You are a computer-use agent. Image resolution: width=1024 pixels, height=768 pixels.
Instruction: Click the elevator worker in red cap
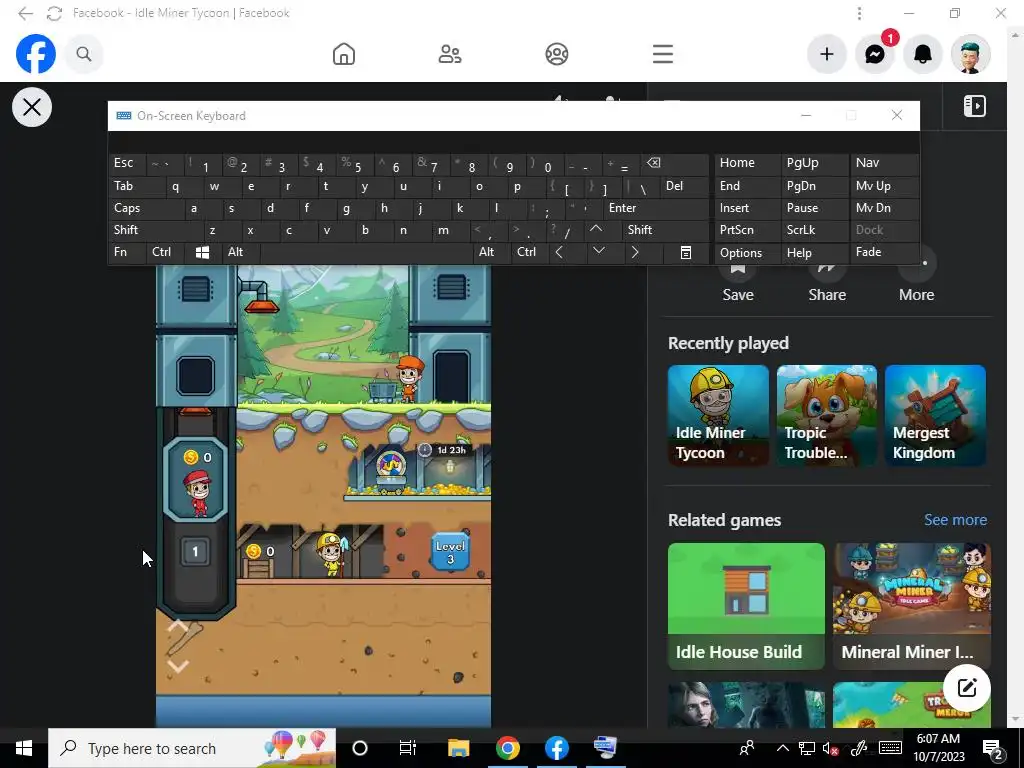coord(197,492)
